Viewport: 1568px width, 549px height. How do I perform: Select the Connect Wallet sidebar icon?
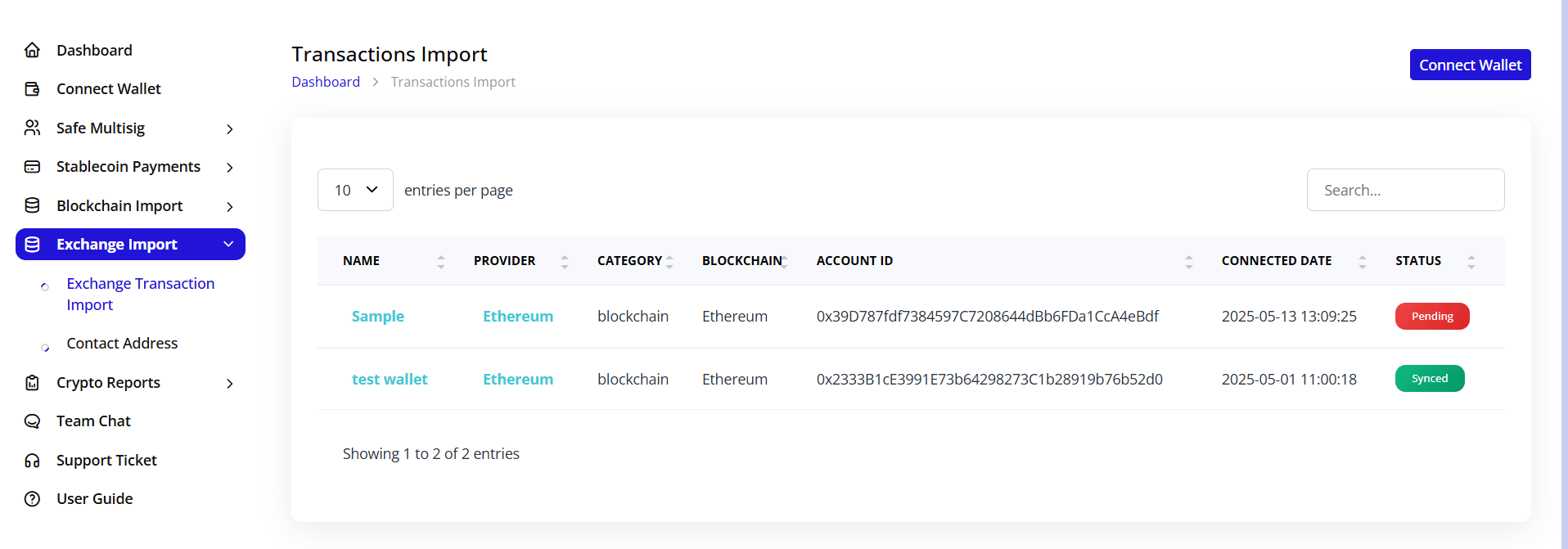(x=31, y=88)
